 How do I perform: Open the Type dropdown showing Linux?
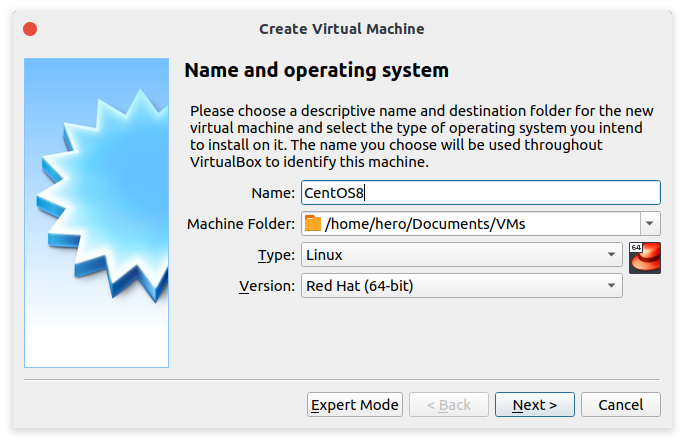click(462, 255)
